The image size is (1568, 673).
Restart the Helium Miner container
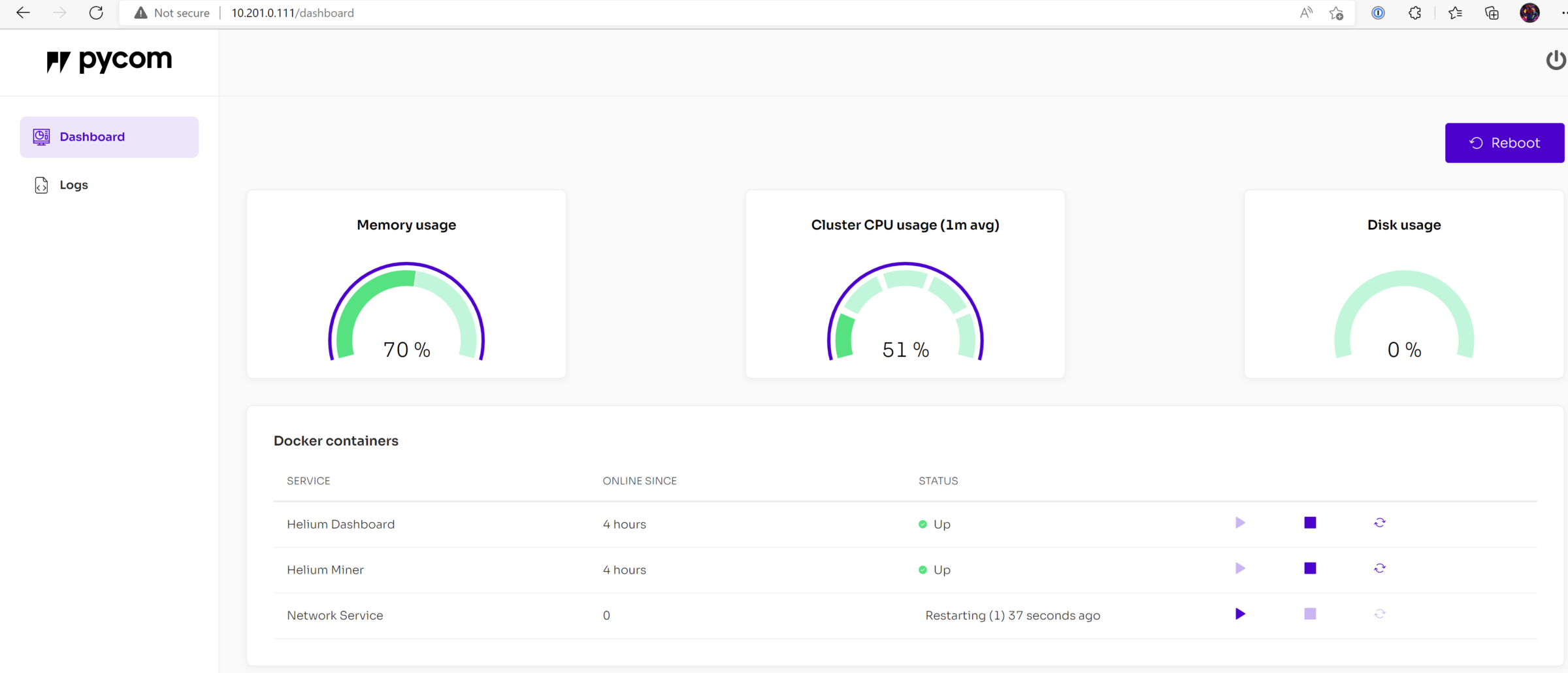(1379, 568)
